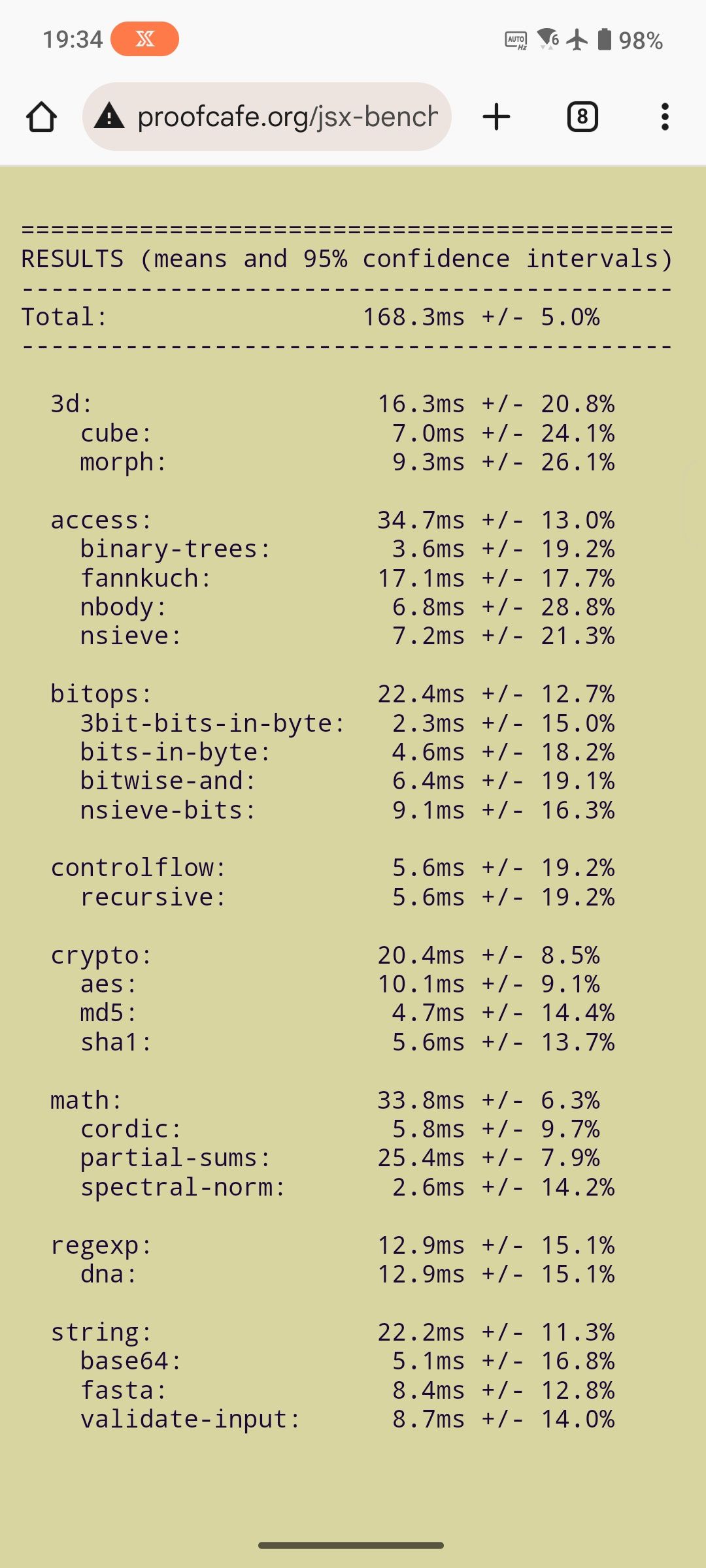This screenshot has height=1568, width=706.
Task: Tap the 19:34 clock in status bar
Action: (x=73, y=40)
